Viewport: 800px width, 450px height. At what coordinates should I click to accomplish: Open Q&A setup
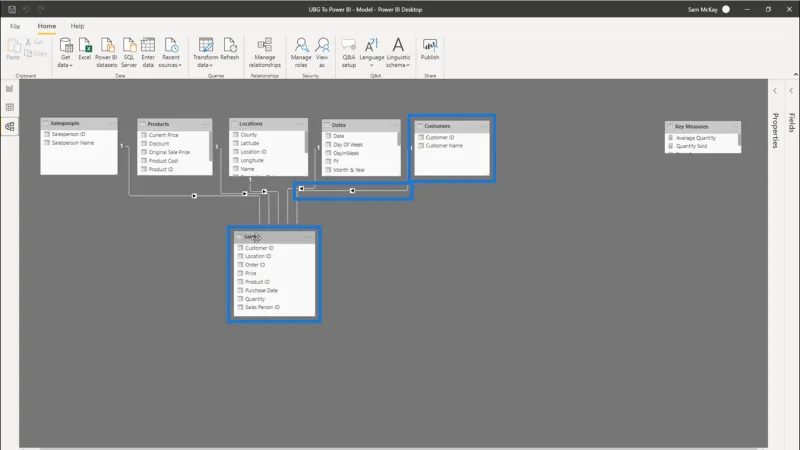coord(348,53)
